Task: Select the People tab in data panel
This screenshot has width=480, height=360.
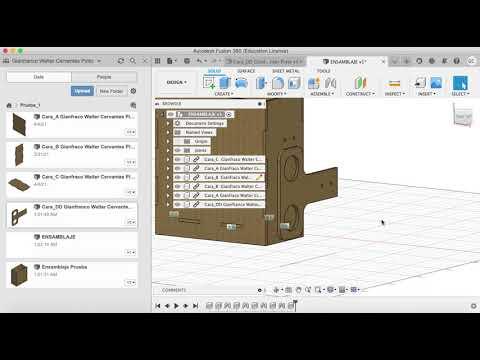Action: (x=104, y=77)
